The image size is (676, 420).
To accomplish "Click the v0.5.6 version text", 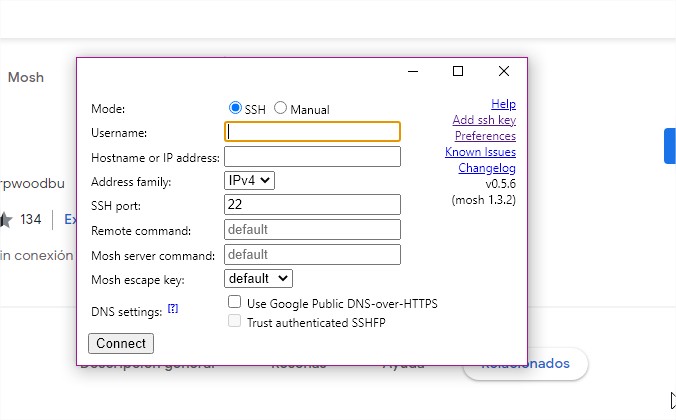I will click(500, 184).
